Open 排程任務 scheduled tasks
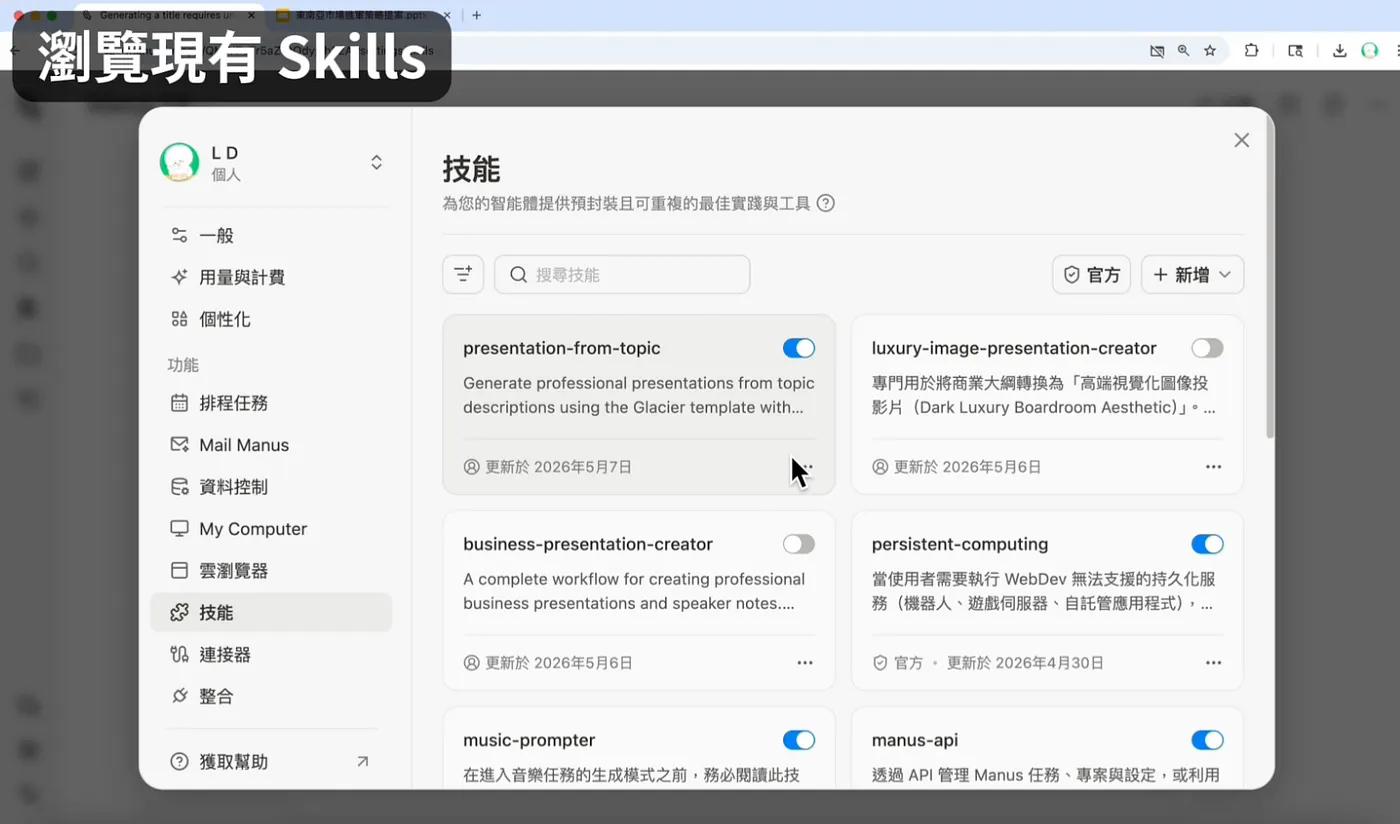 tap(271, 403)
